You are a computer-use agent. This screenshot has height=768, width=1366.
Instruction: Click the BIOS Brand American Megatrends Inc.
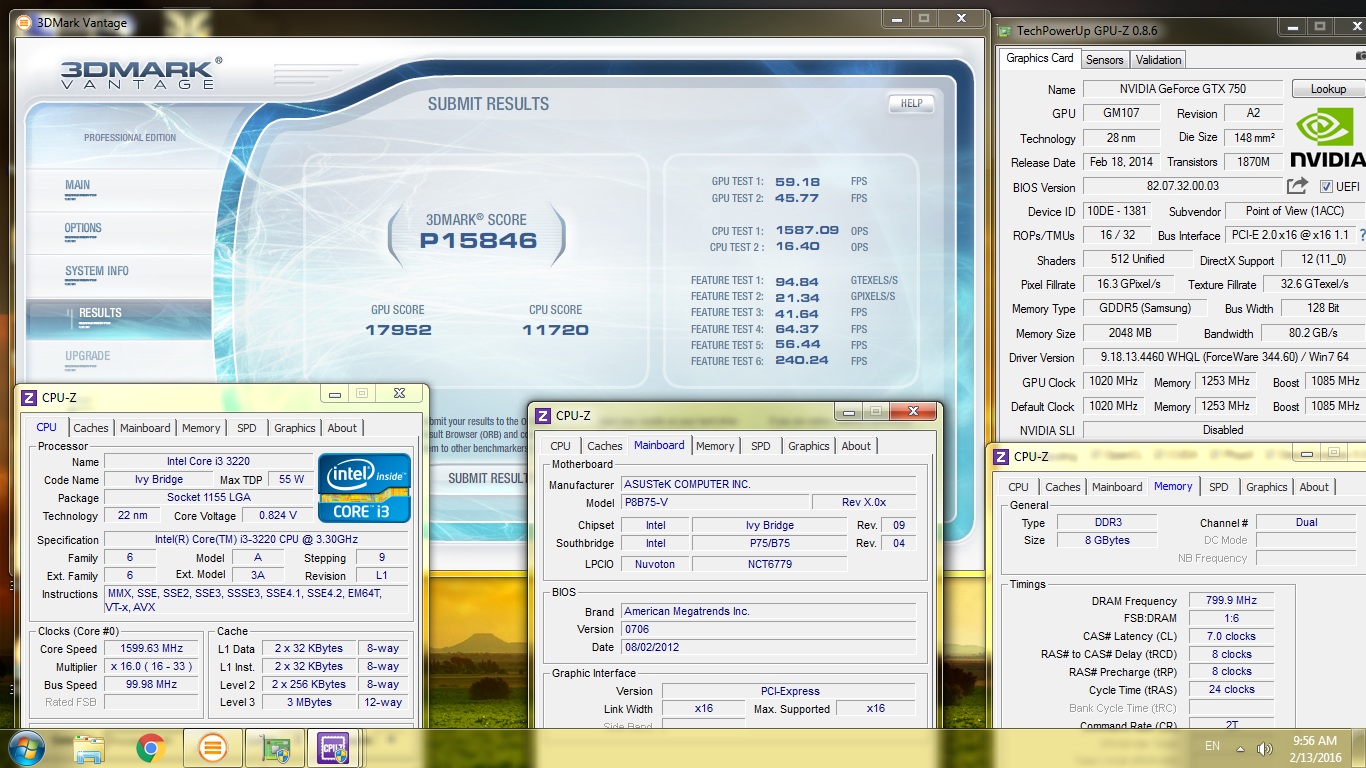click(x=768, y=611)
